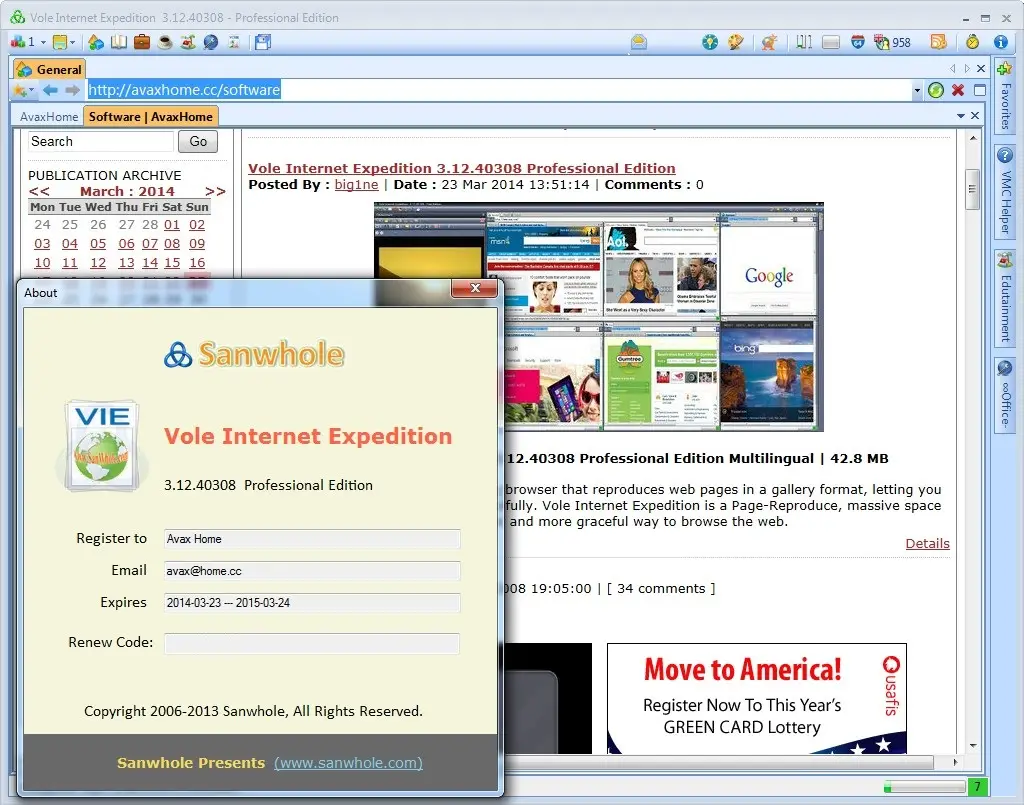Click the house-with-cubes toolbar icon
Image resolution: width=1024 pixels, height=805 pixels.
[x=96, y=42]
